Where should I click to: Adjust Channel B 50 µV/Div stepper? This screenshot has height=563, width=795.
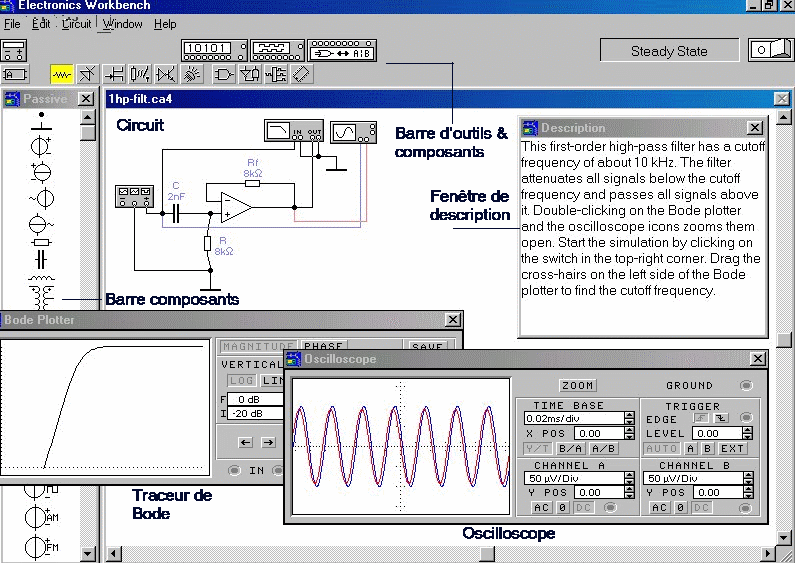click(x=748, y=478)
